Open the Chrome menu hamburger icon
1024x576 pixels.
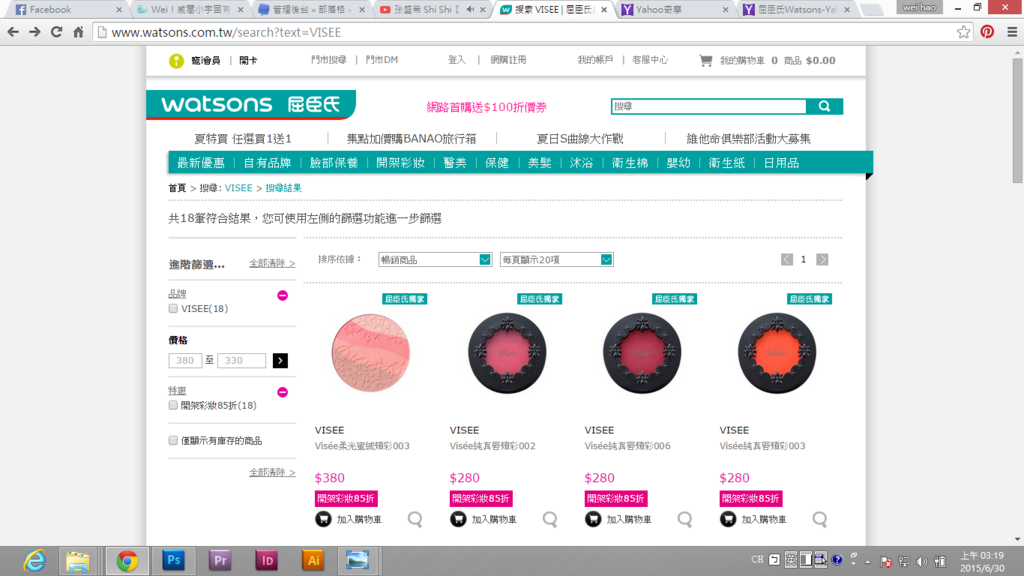1012,32
